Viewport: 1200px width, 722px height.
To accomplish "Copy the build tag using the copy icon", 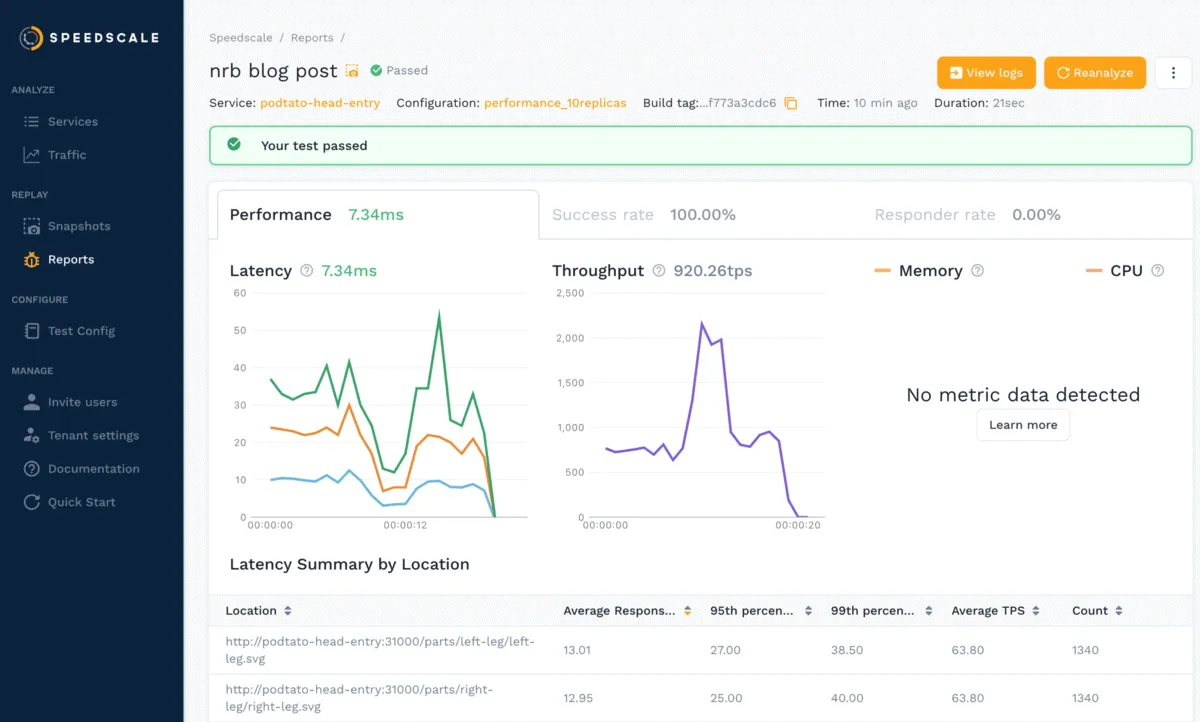I will (x=790, y=102).
